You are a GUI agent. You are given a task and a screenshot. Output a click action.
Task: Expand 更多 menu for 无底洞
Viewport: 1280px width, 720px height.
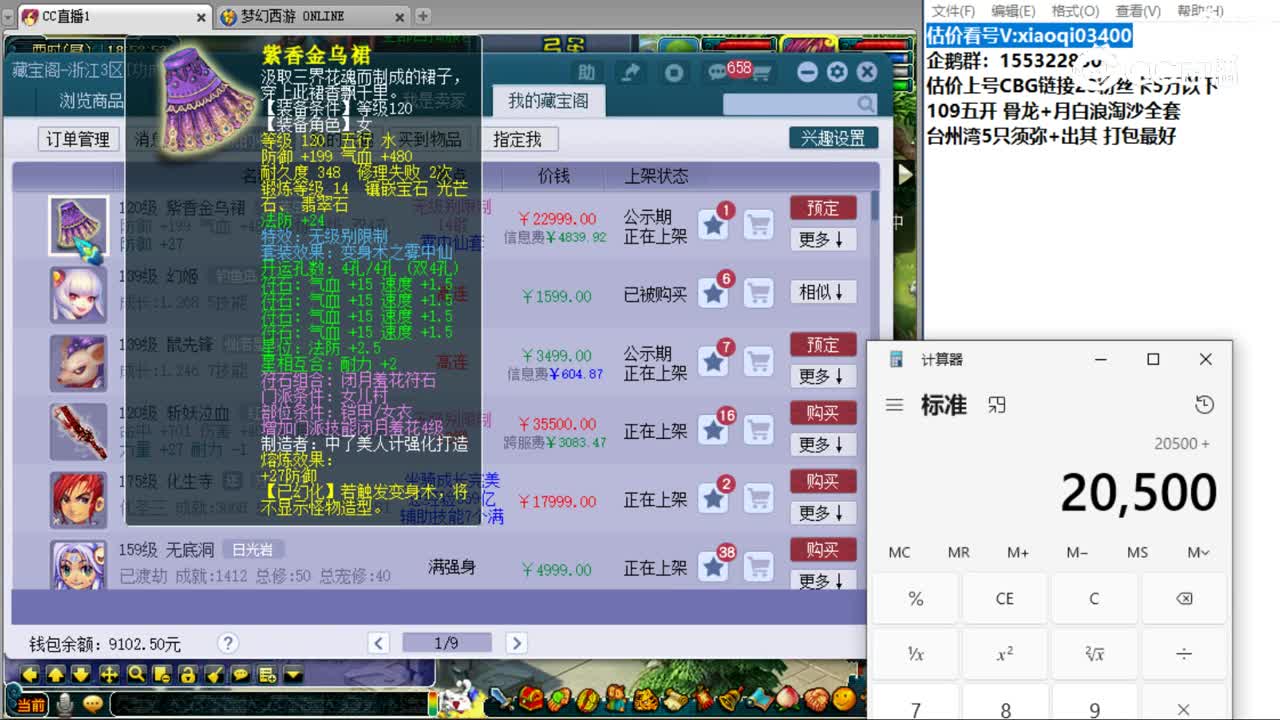(822, 581)
